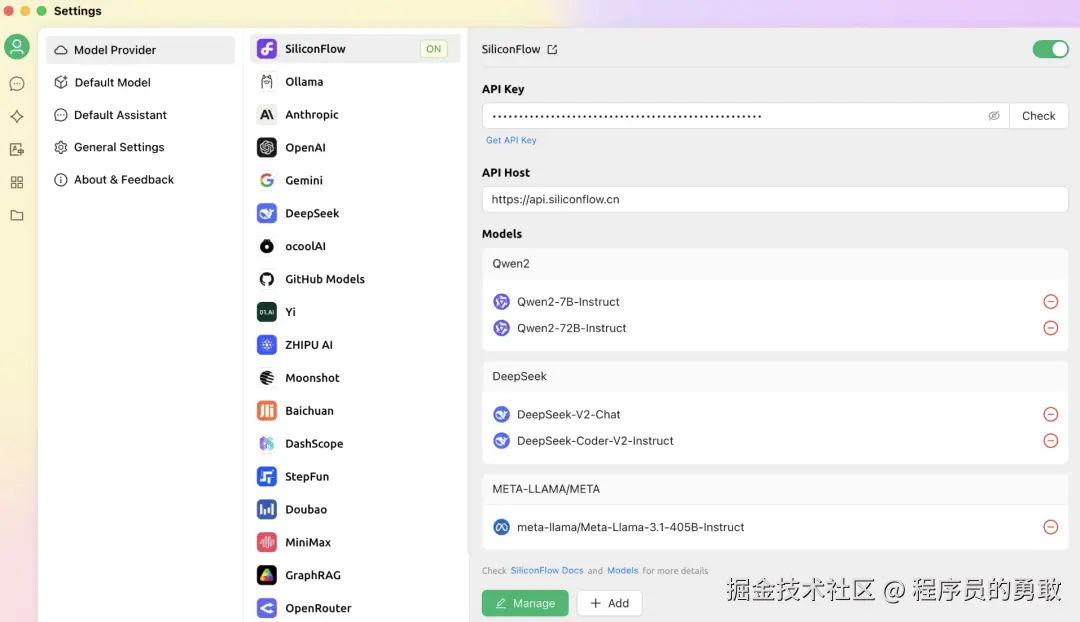Click the Add model button
This screenshot has width=1080, height=622.
(x=610, y=603)
